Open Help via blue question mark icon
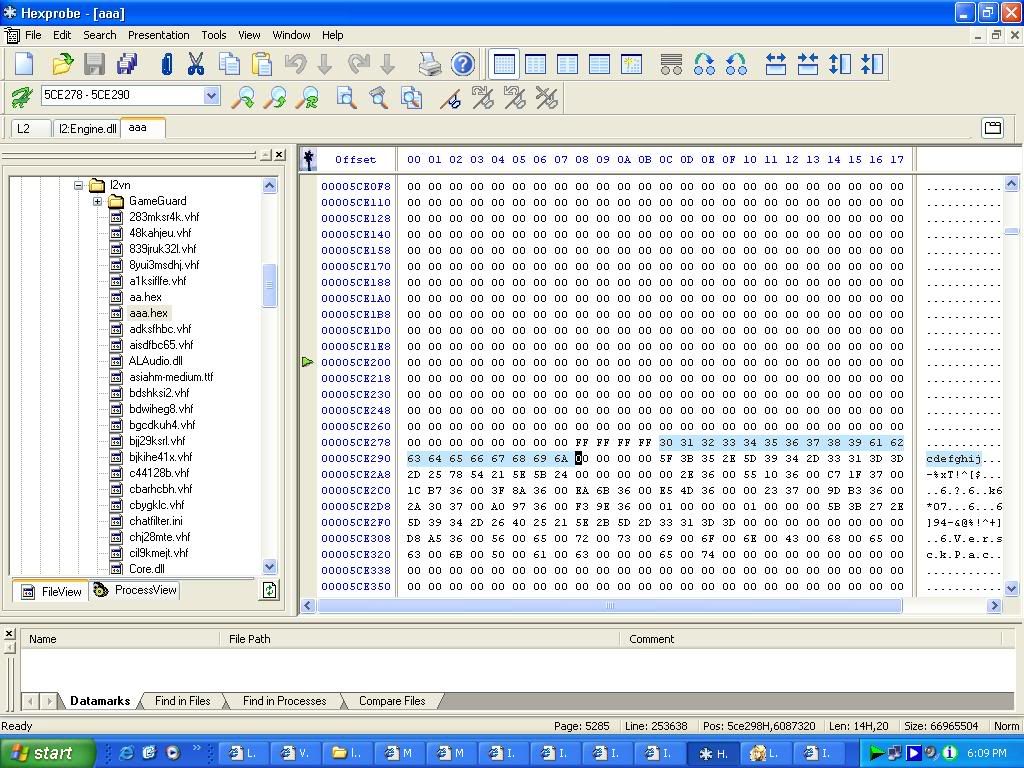Screen dimensions: 1024x768 (x=462, y=64)
